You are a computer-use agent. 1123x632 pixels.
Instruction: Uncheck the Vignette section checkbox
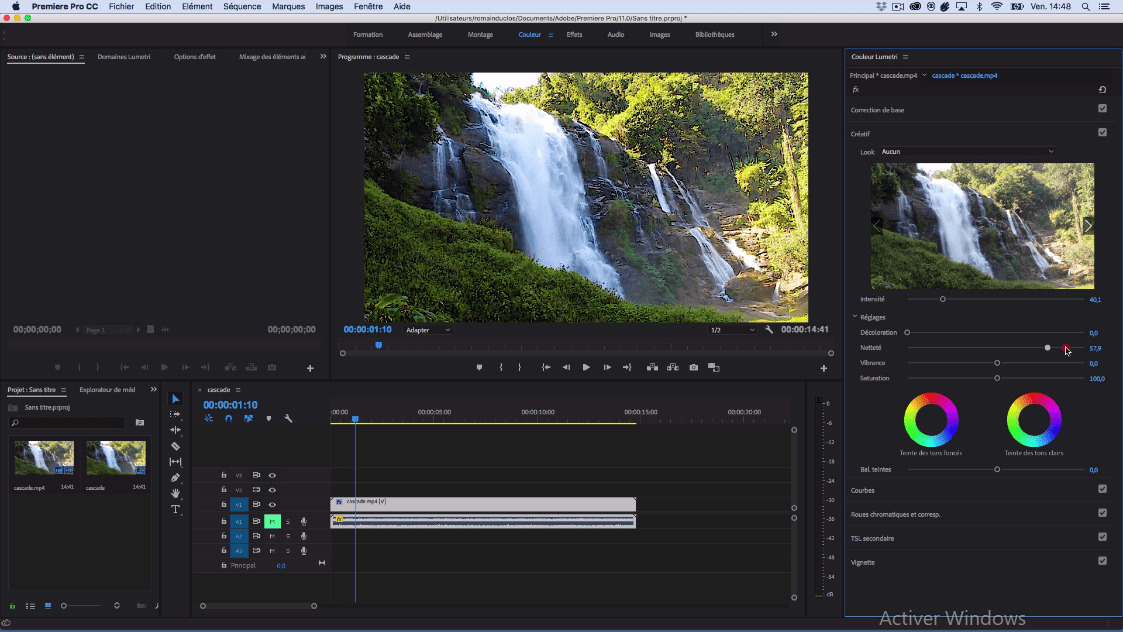pos(1102,561)
